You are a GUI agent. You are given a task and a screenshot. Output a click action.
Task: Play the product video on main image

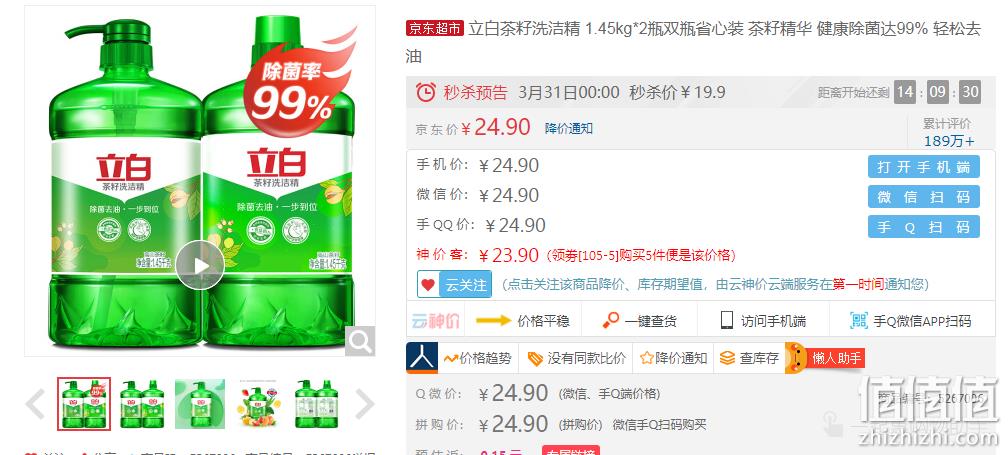(200, 265)
